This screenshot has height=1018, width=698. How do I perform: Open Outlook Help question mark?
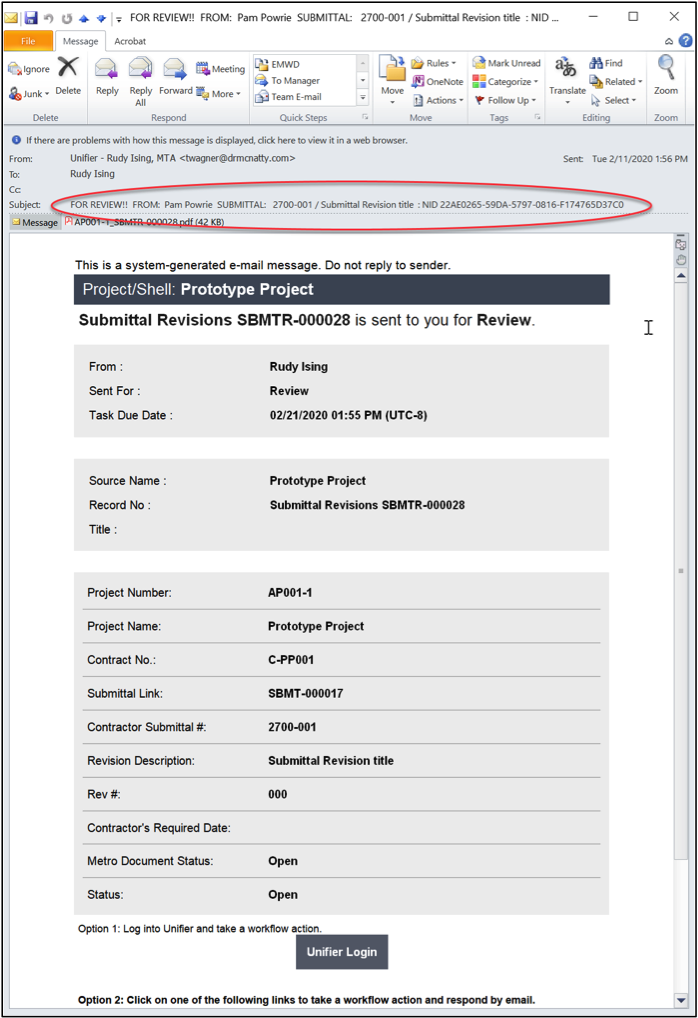tap(686, 40)
